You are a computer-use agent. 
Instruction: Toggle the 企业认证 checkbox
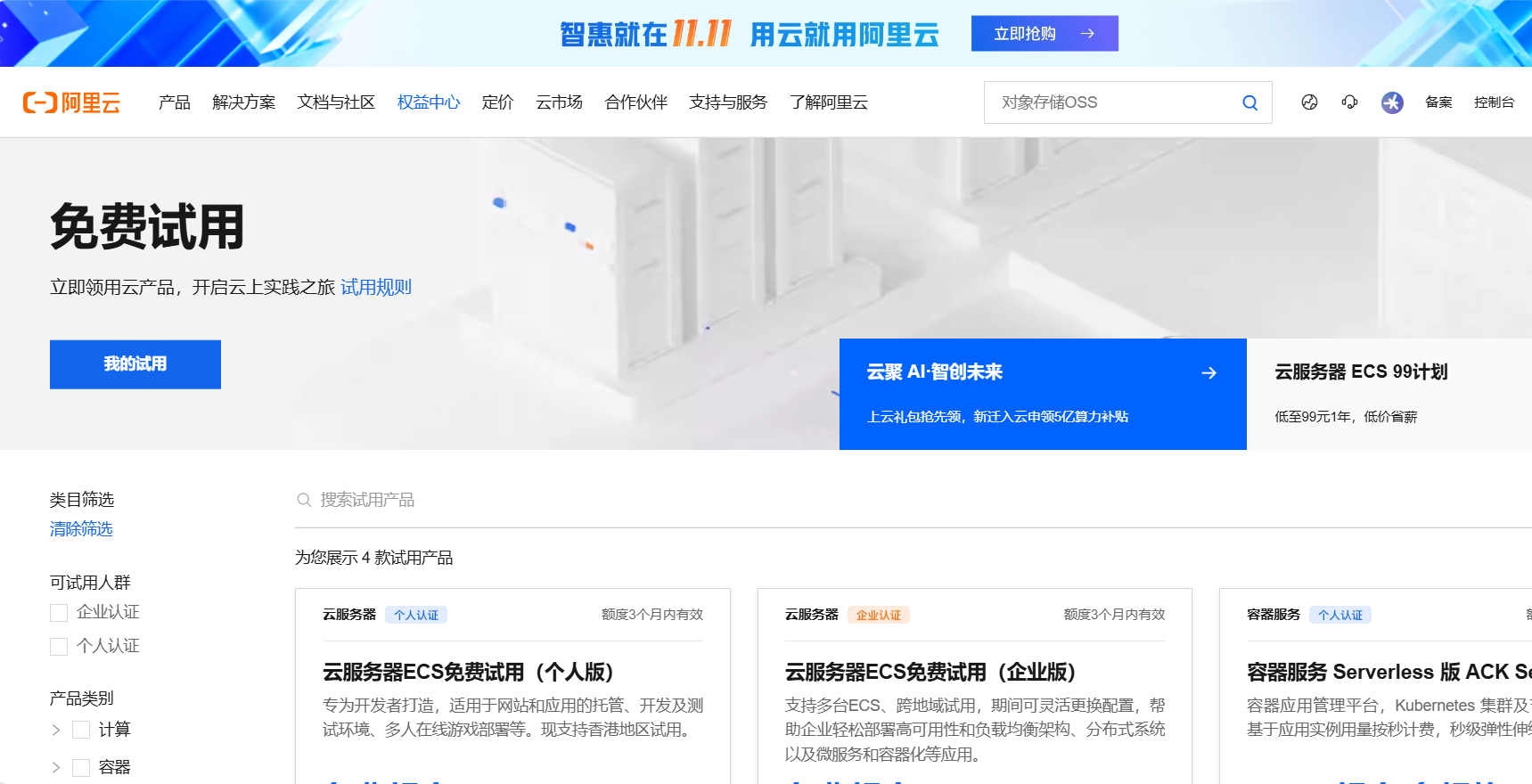(59, 613)
